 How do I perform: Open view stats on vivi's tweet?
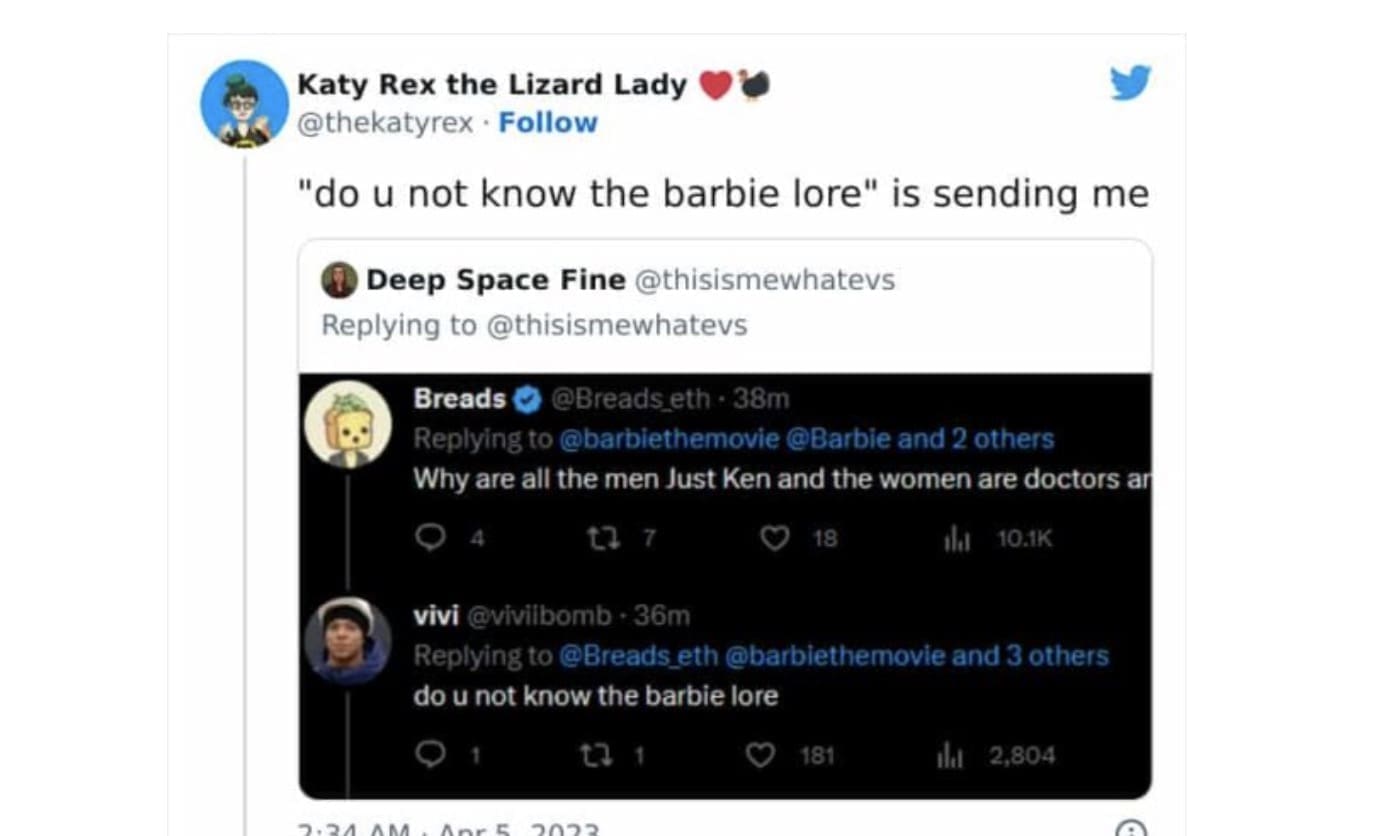pyautogui.click(x=948, y=757)
